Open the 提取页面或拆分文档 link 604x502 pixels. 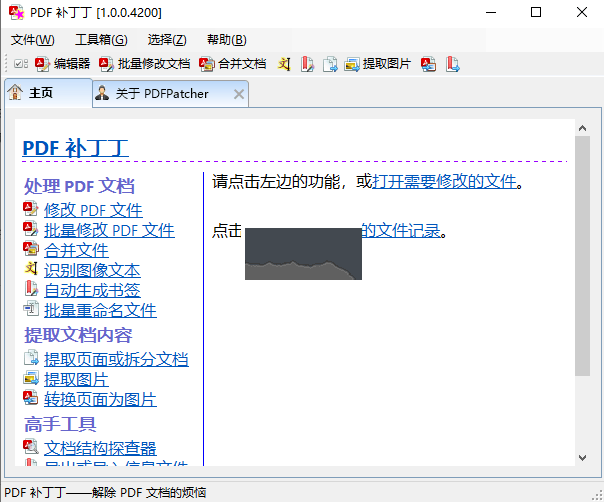point(116,359)
